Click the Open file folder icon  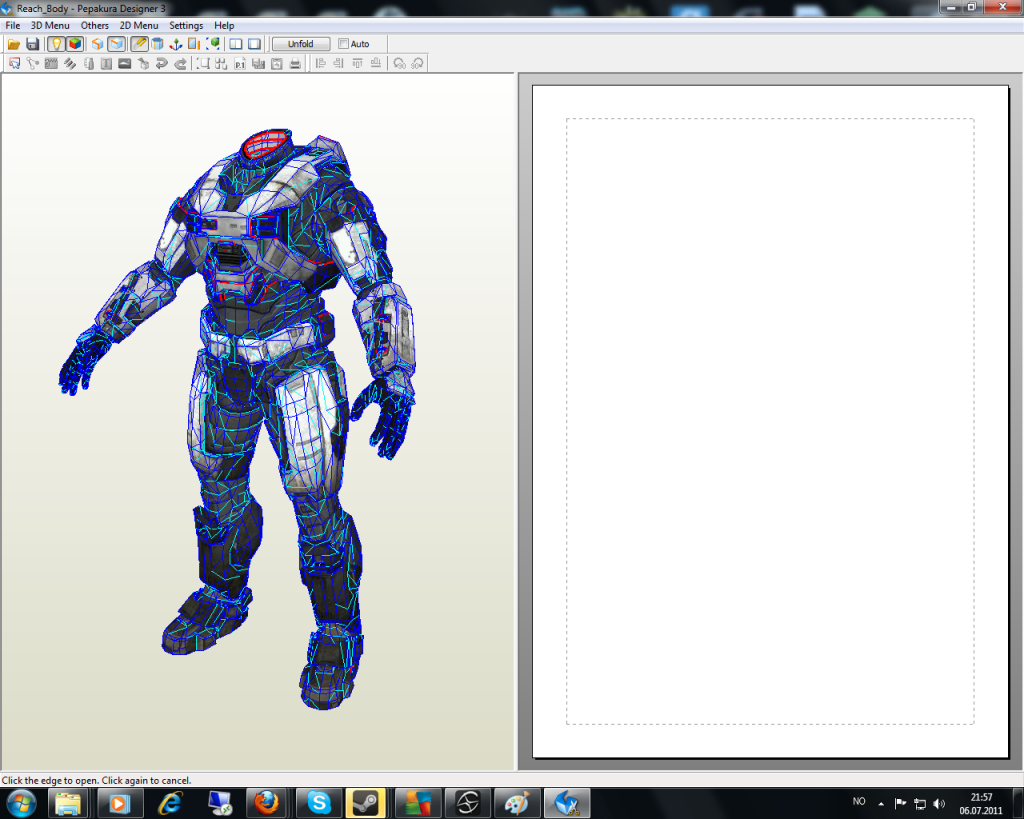(14, 44)
